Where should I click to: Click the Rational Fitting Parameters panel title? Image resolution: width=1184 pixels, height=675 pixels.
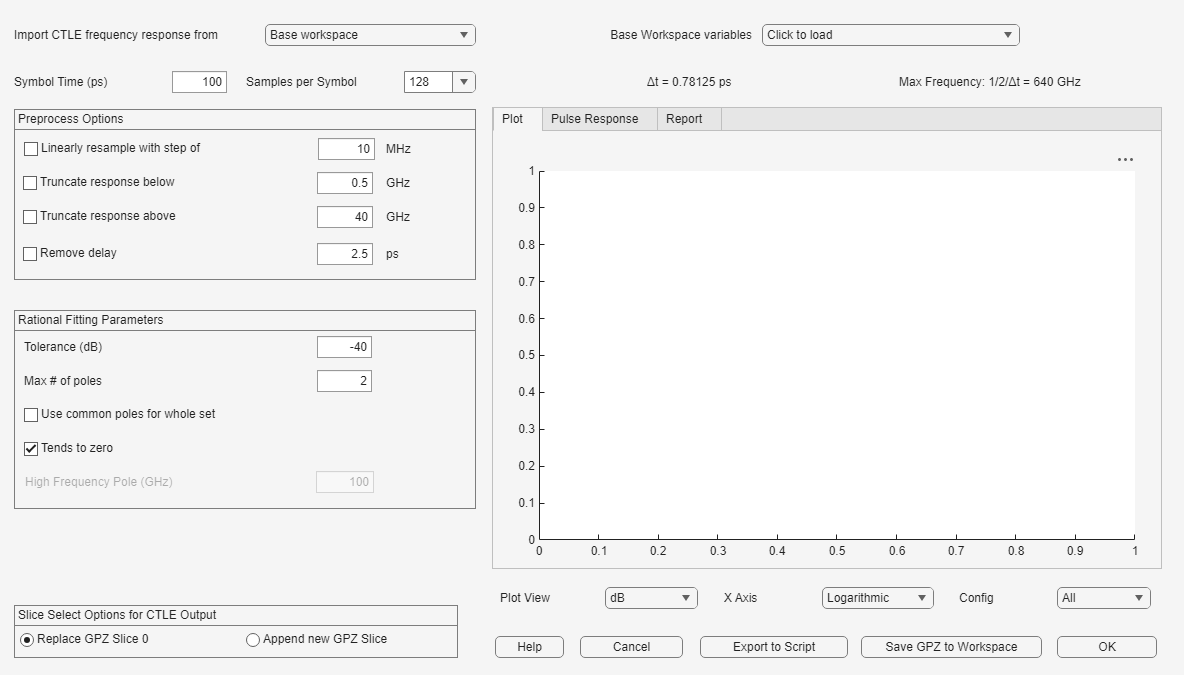coord(91,320)
